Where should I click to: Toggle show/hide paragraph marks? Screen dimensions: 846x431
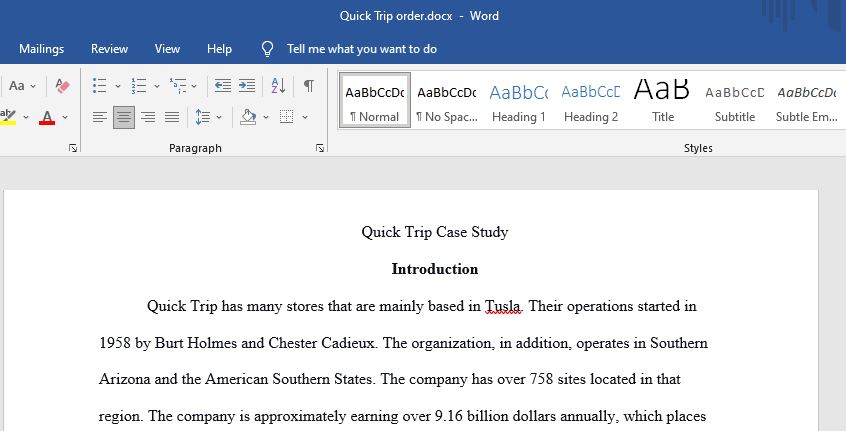coord(309,85)
